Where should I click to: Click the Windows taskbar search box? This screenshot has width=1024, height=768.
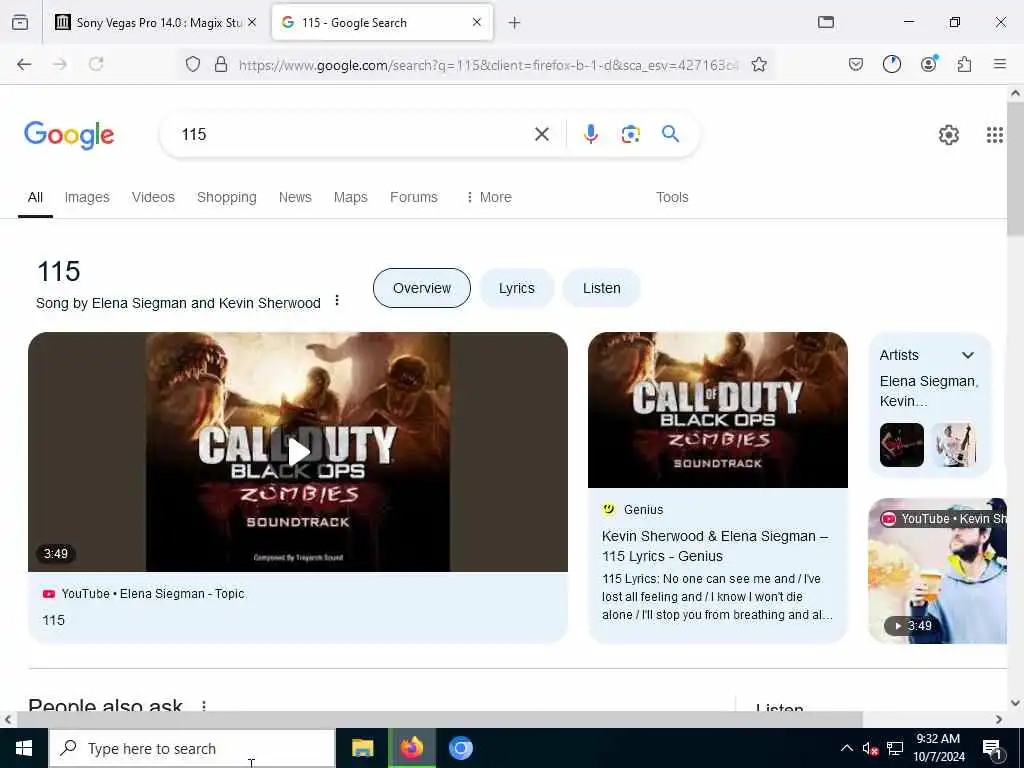click(x=192, y=748)
